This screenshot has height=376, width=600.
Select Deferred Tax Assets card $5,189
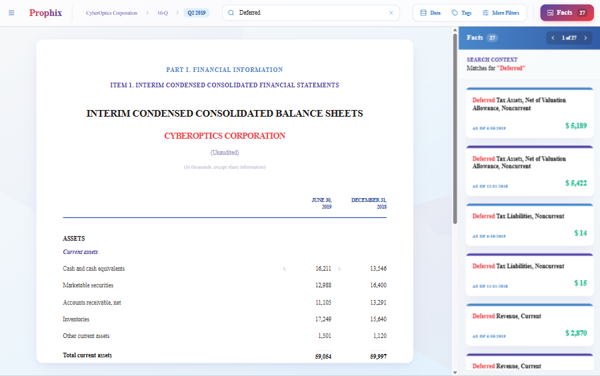tap(530, 113)
